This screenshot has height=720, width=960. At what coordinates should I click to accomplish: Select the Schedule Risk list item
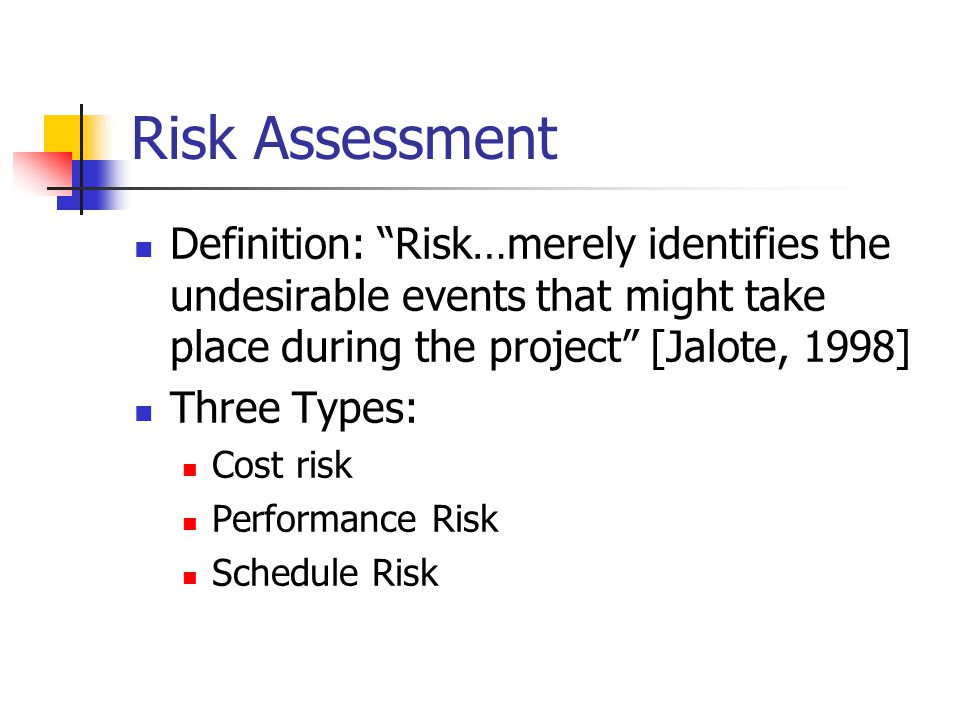[325, 573]
